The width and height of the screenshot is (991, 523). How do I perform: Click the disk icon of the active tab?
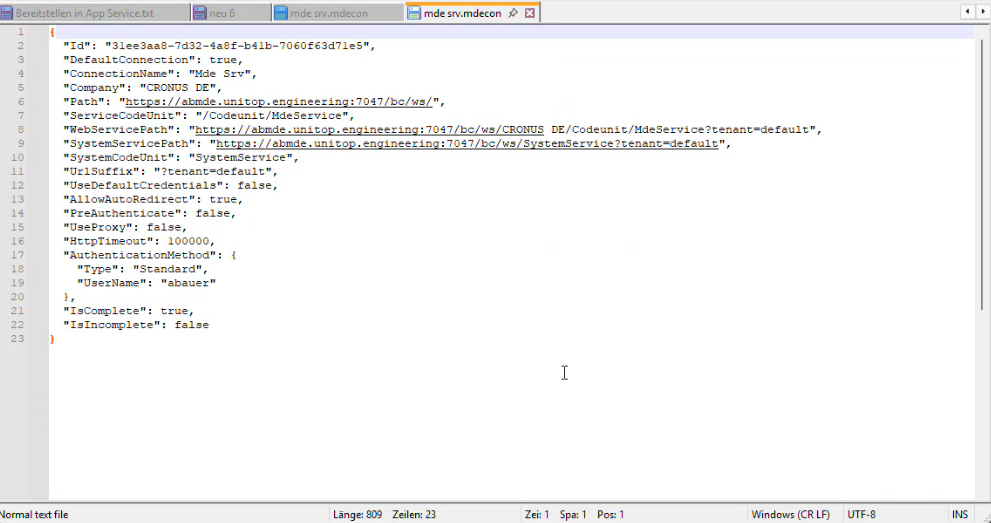414,13
